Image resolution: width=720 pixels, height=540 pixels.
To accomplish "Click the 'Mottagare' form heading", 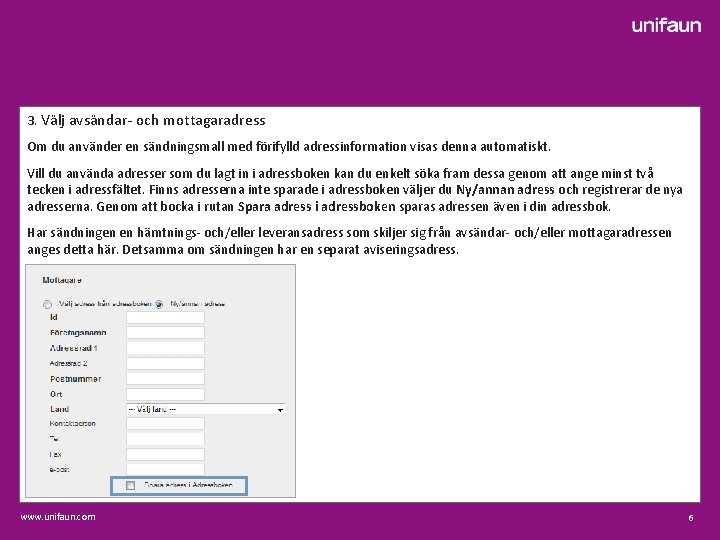I will [x=62, y=280].
